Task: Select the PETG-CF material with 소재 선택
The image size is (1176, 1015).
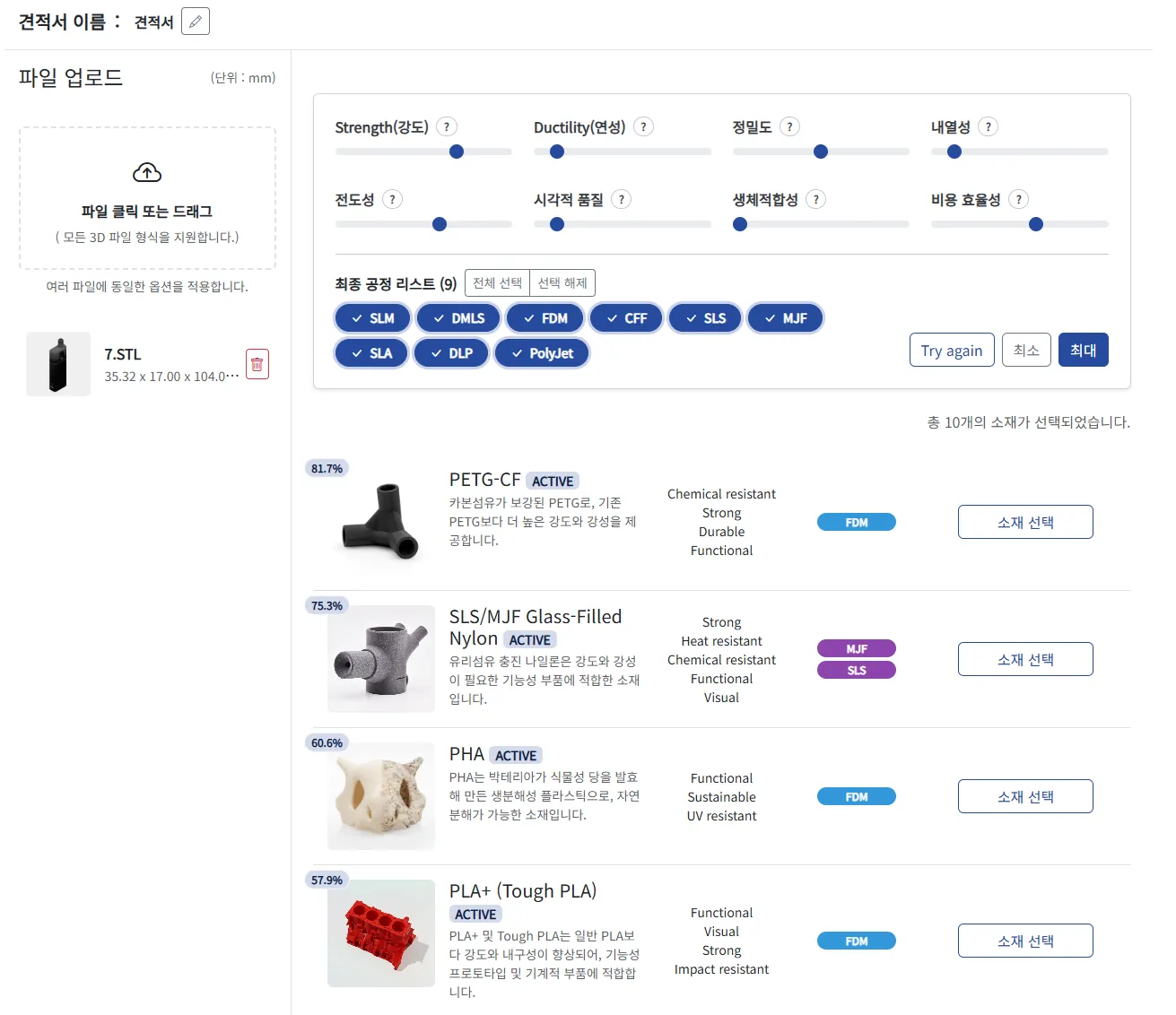Action: 1024,522
